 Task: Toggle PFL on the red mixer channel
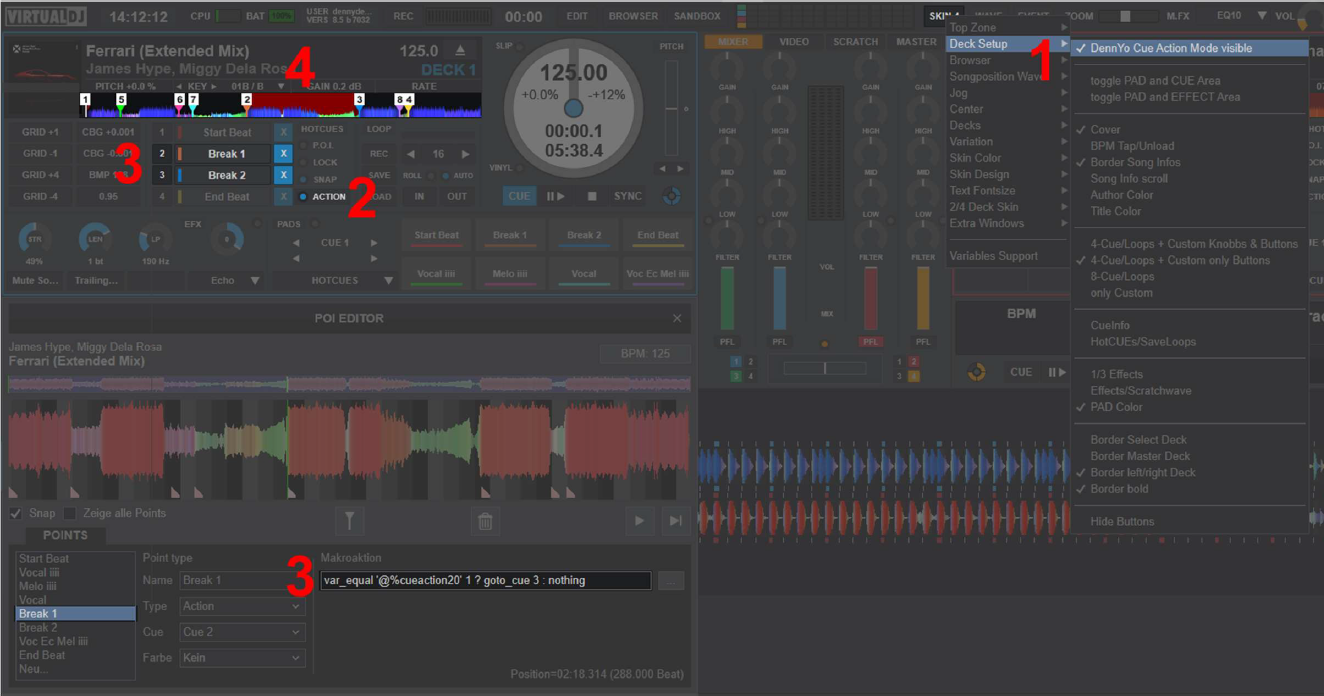click(x=871, y=342)
